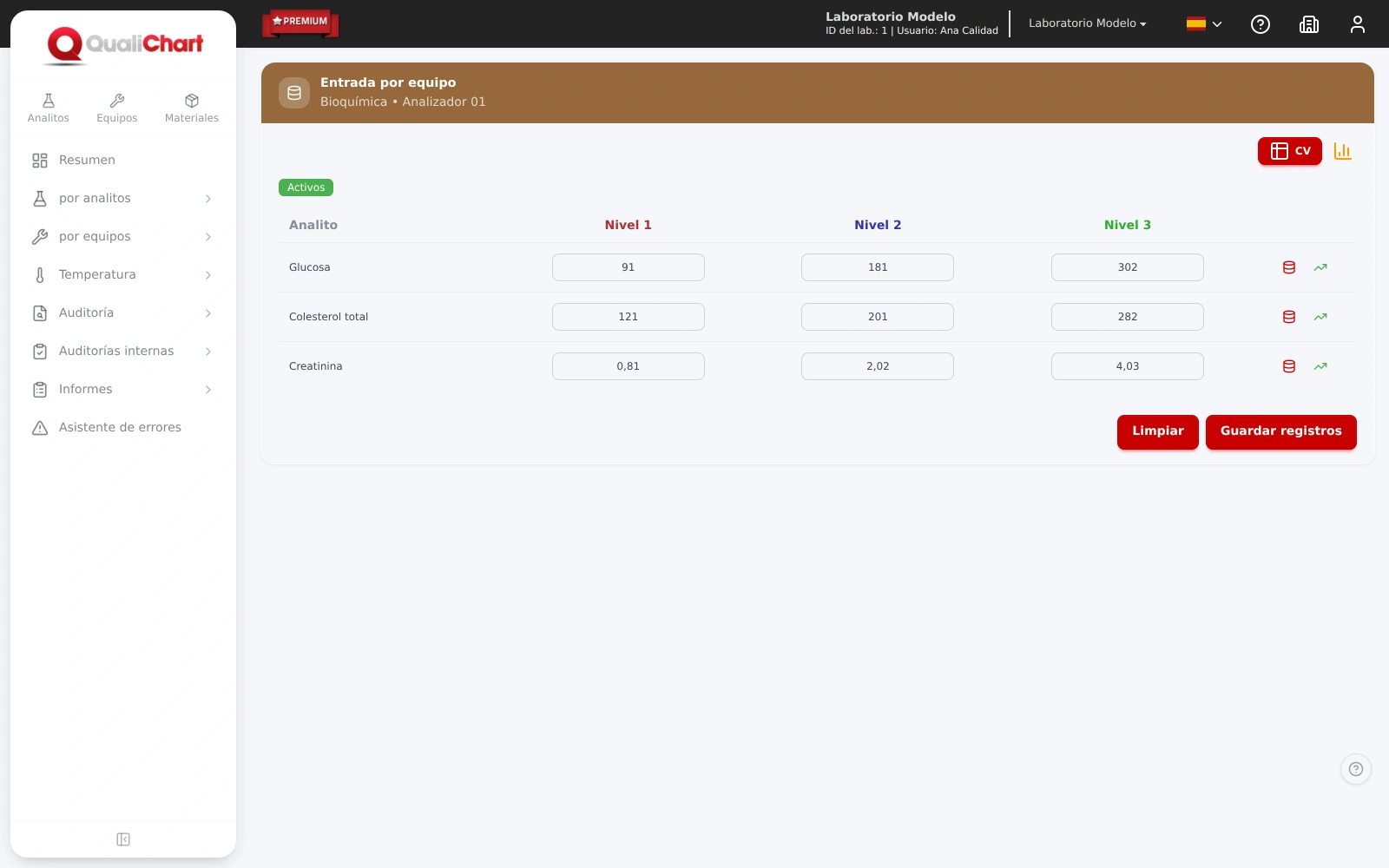Viewport: 1389px width, 868px height.
Task: Click database icon for Colesterol total
Action: [1289, 317]
